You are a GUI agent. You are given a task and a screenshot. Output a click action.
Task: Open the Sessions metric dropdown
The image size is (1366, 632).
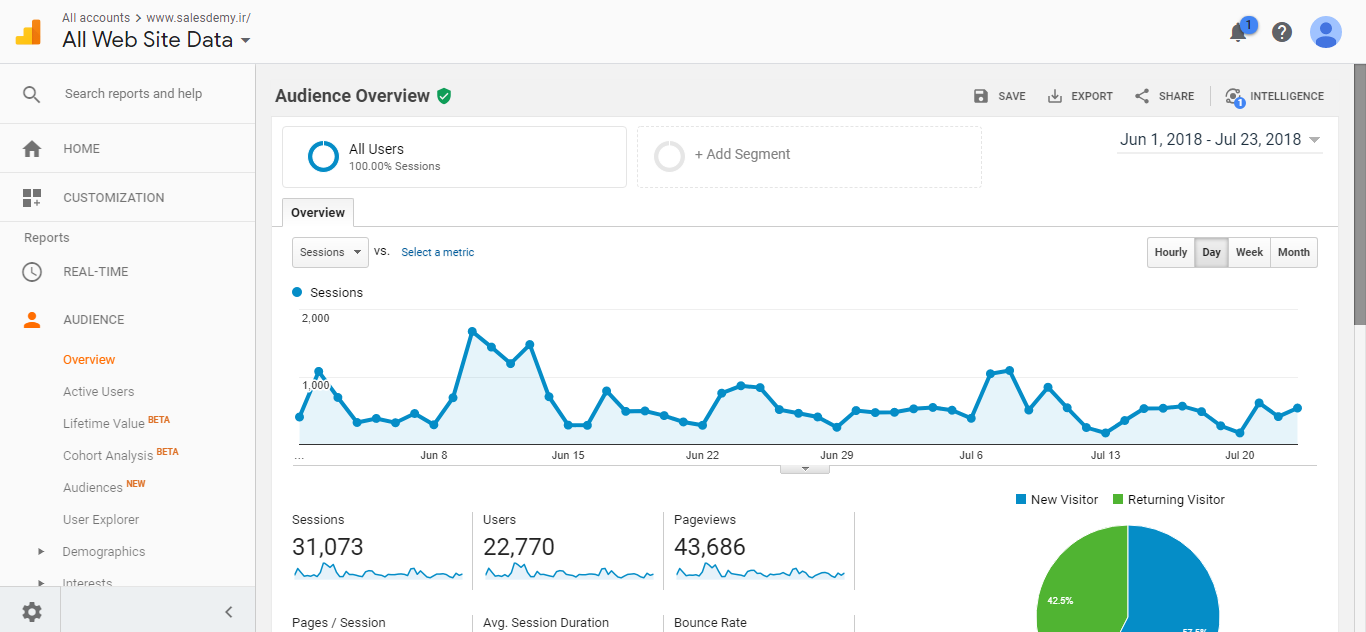(330, 252)
